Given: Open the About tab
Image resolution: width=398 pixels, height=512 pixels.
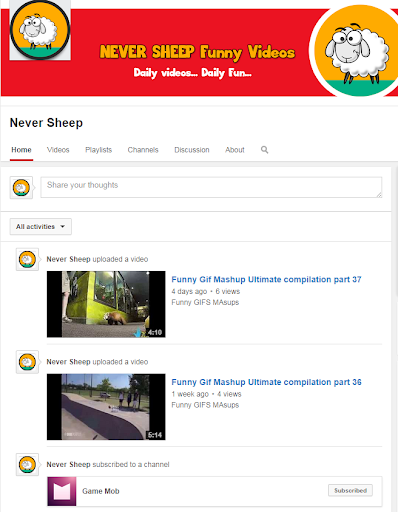Looking at the screenshot, I should [x=235, y=150].
